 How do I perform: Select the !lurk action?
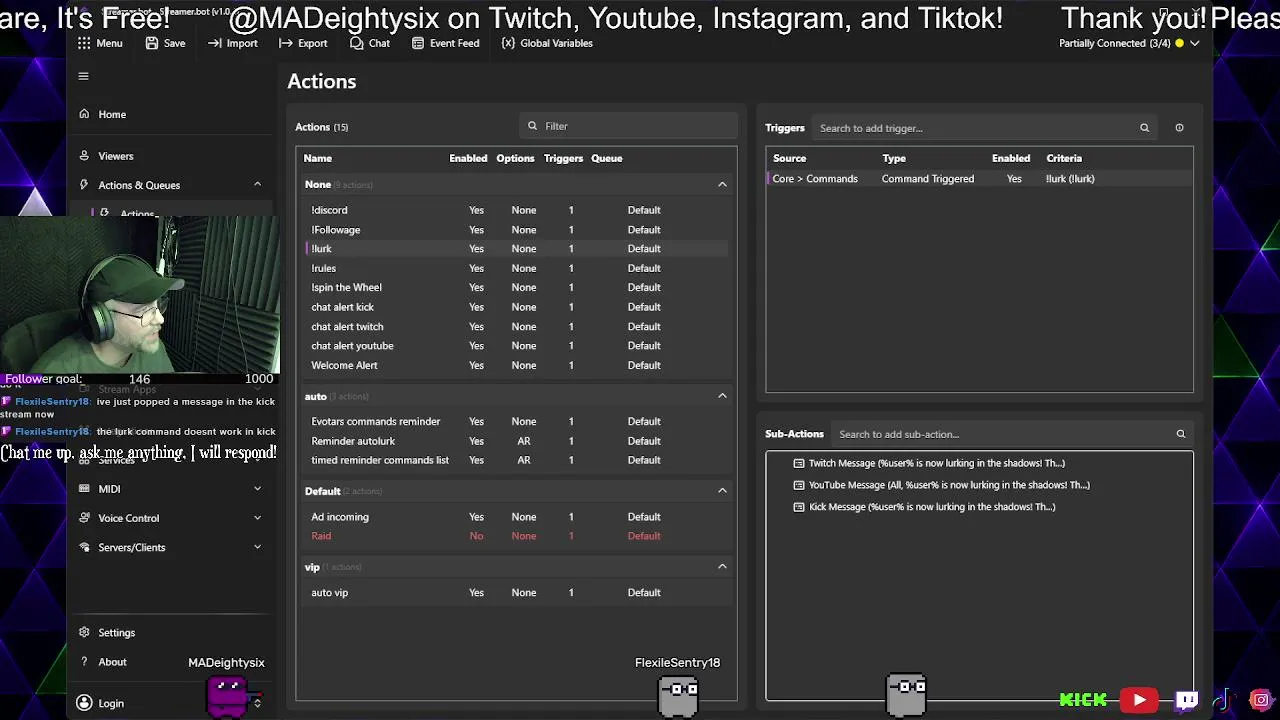516,249
